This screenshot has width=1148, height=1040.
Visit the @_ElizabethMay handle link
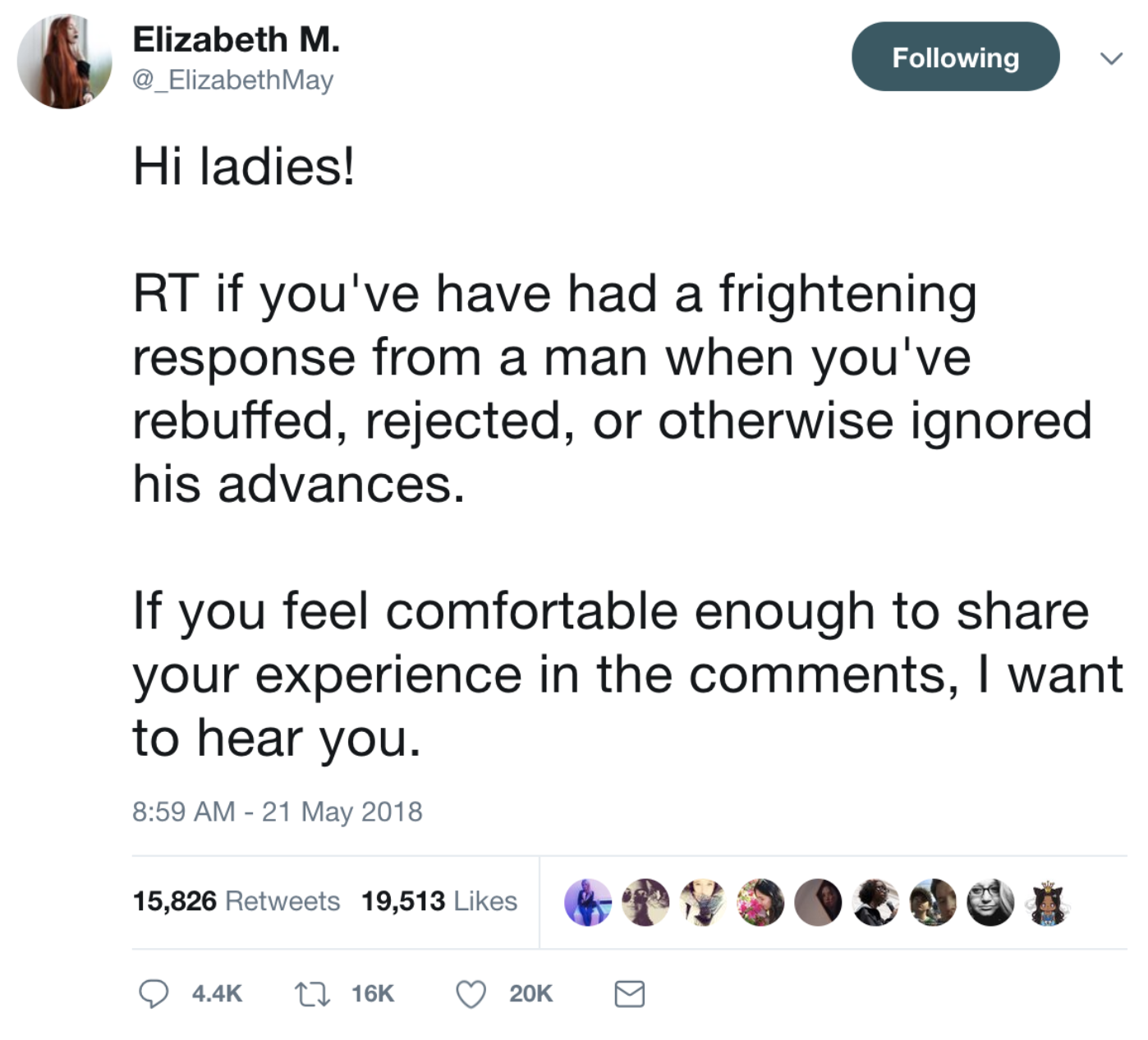pyautogui.click(x=233, y=81)
